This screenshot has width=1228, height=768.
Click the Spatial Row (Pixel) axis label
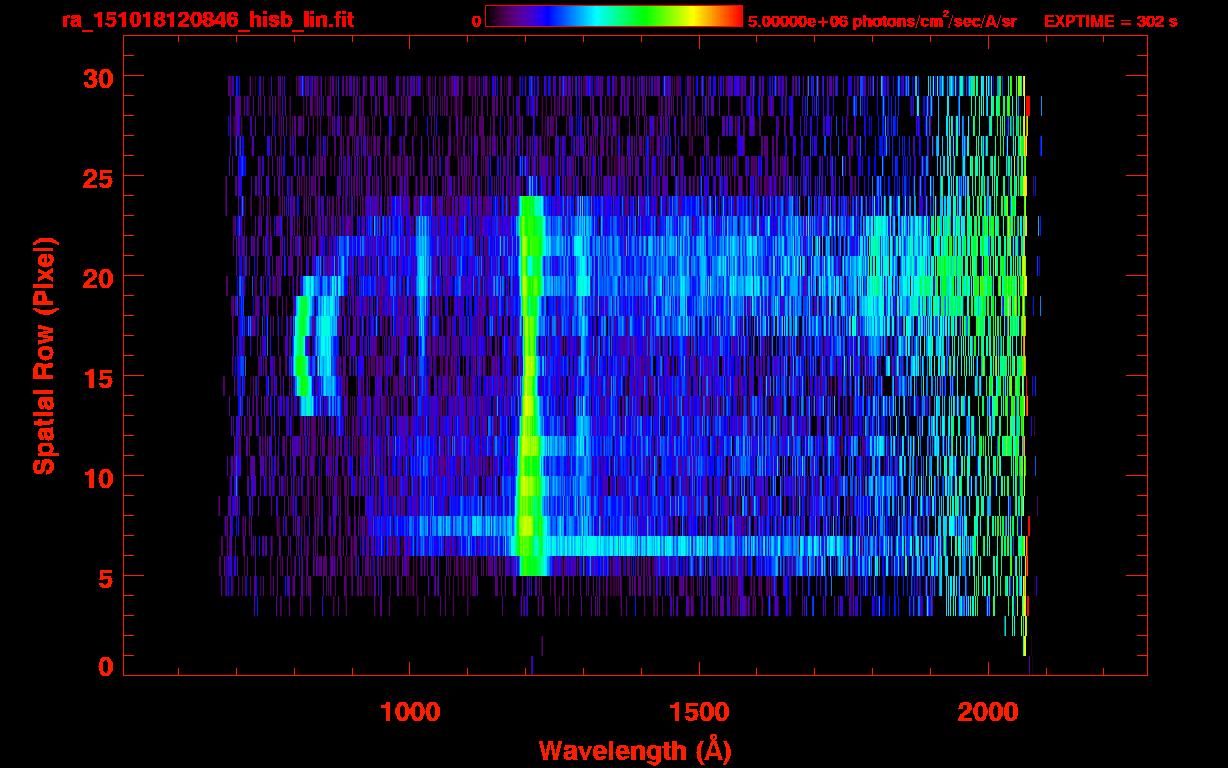44,355
